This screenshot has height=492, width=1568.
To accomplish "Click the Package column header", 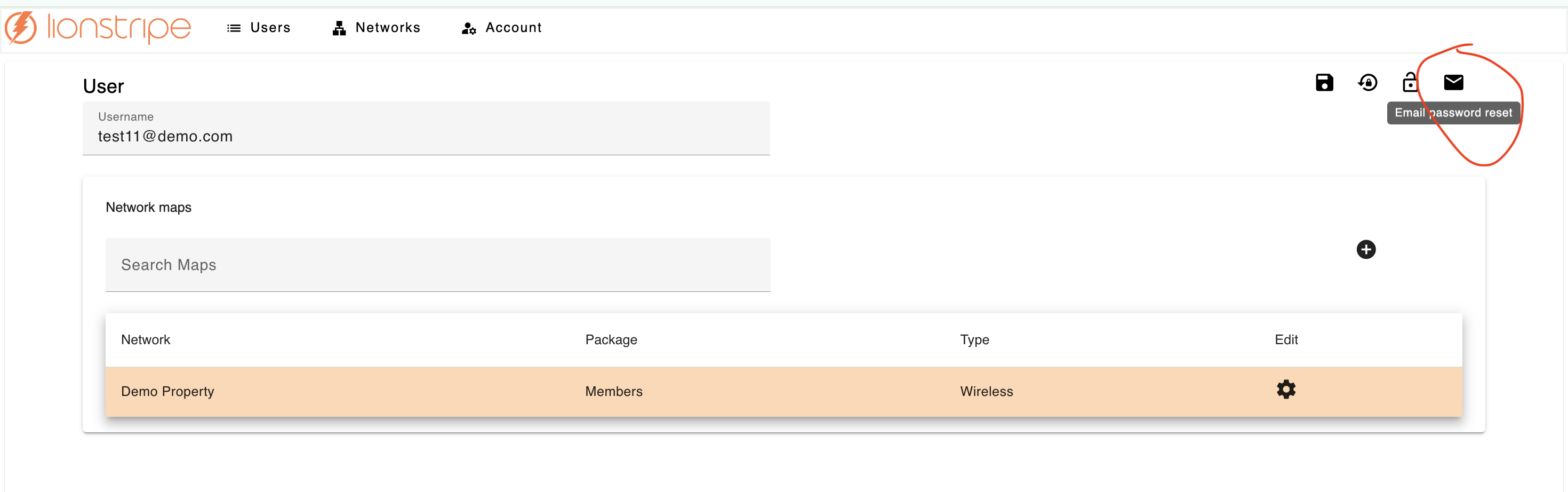I will click(x=611, y=340).
